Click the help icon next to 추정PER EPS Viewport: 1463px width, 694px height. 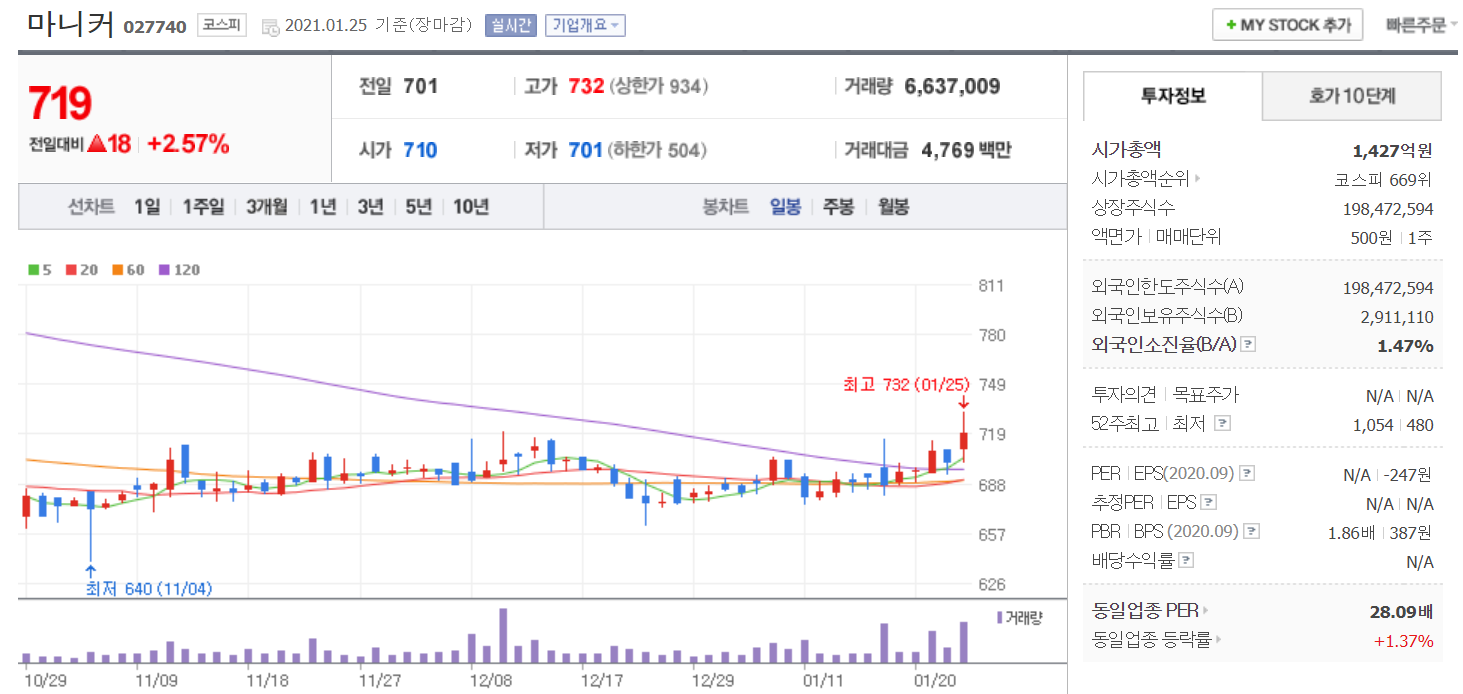[1209, 502]
